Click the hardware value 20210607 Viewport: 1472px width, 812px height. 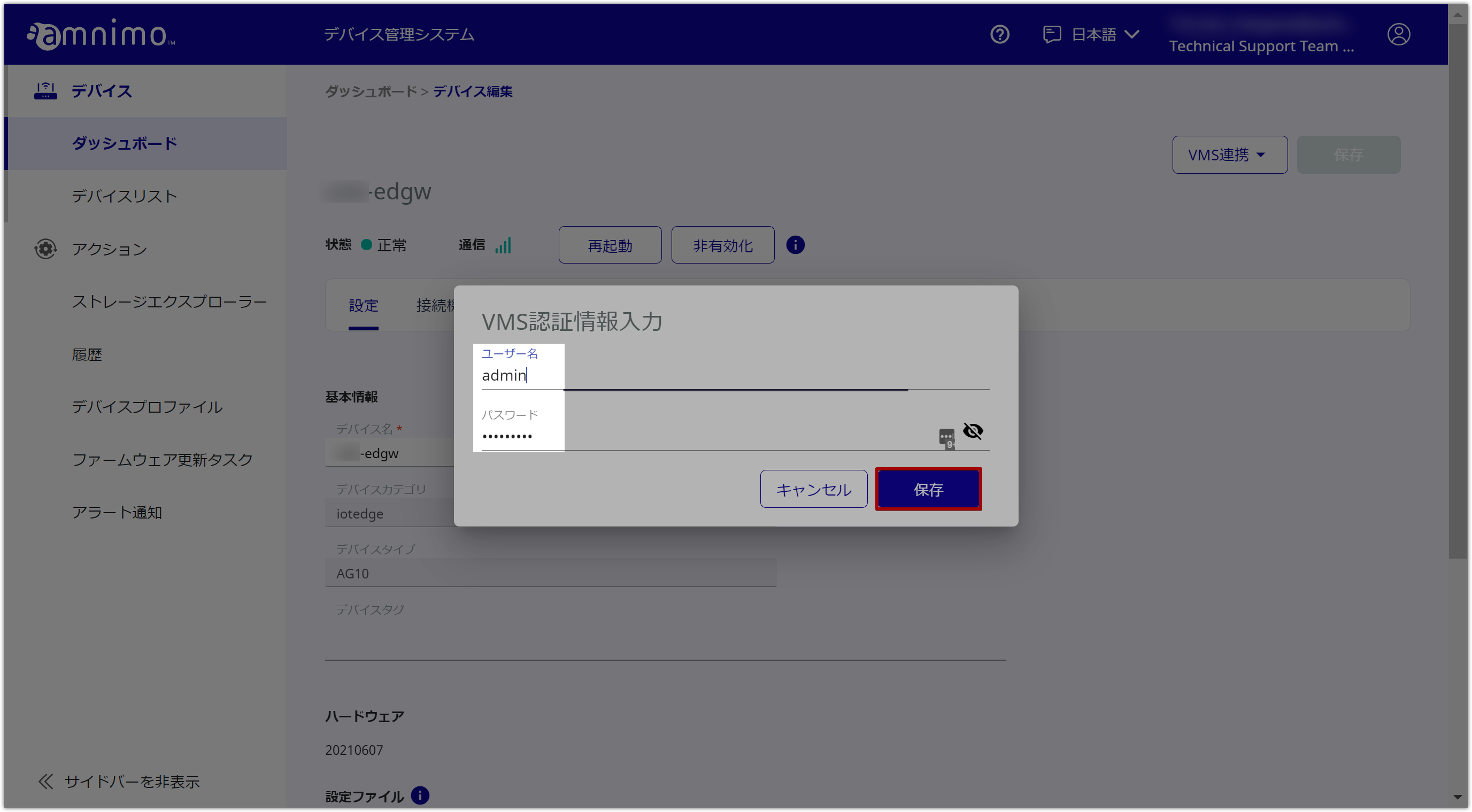[x=354, y=749]
